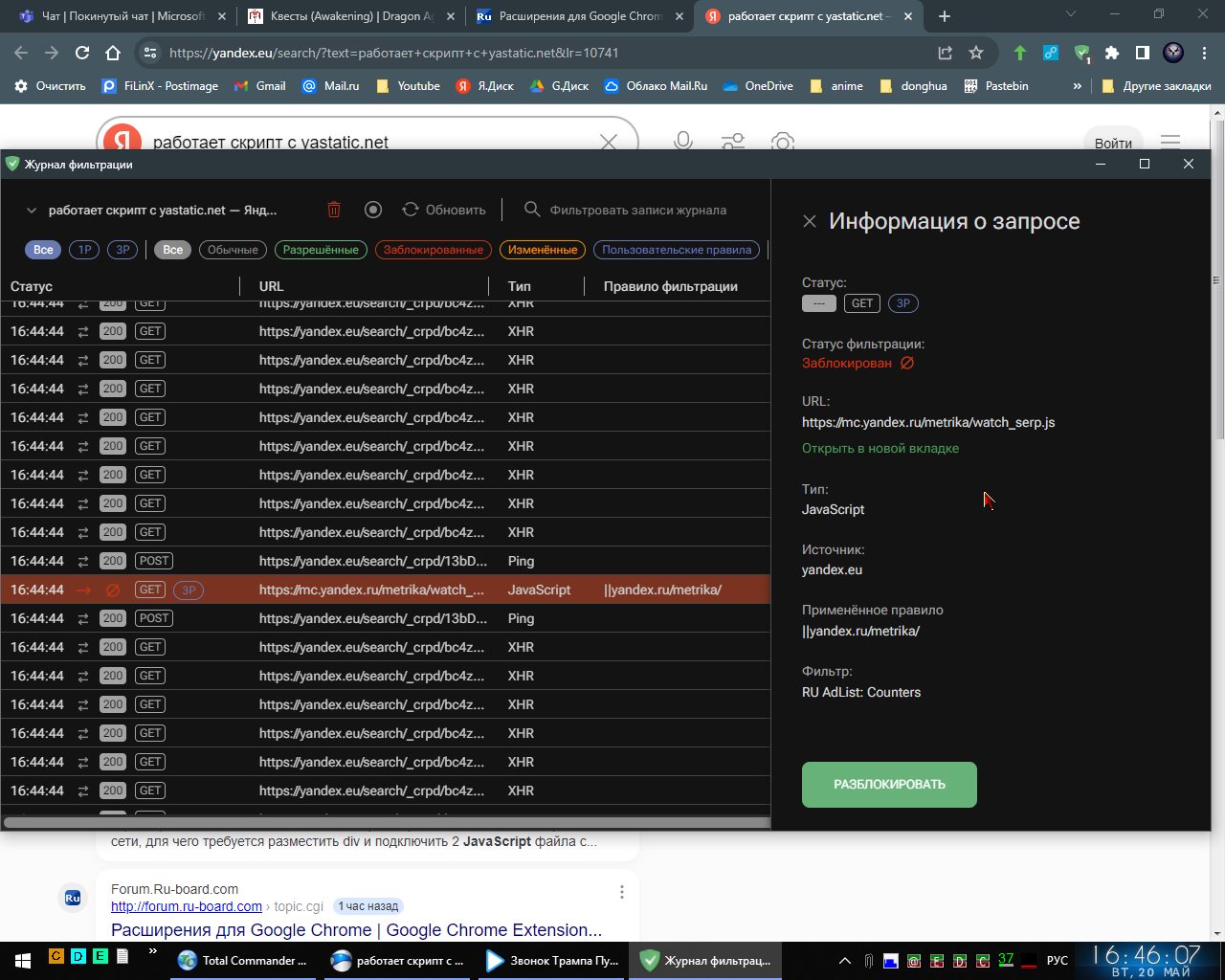Screen dimensions: 1225x980
Task: Open the three-dot menu of Ru-board result
Action: pos(622,892)
